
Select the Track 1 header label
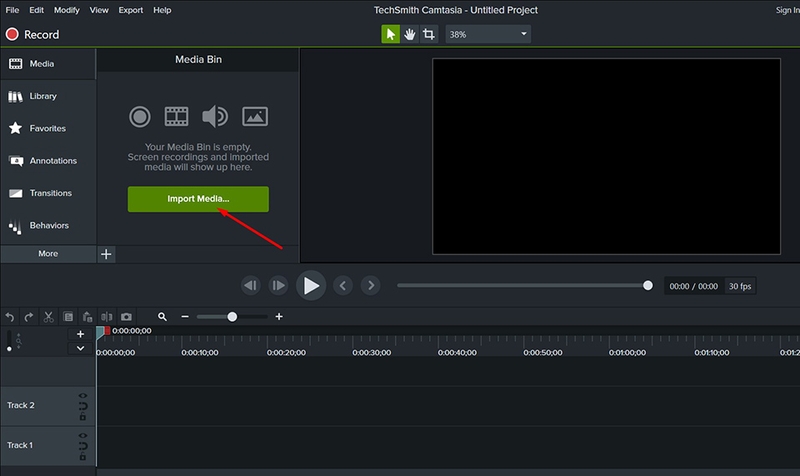(20, 445)
